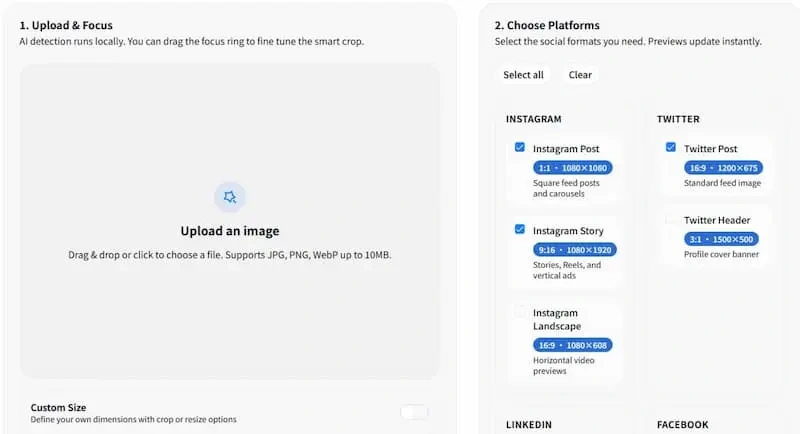
Task: Select the Instagram Story label
Action: pyautogui.click(x=567, y=231)
